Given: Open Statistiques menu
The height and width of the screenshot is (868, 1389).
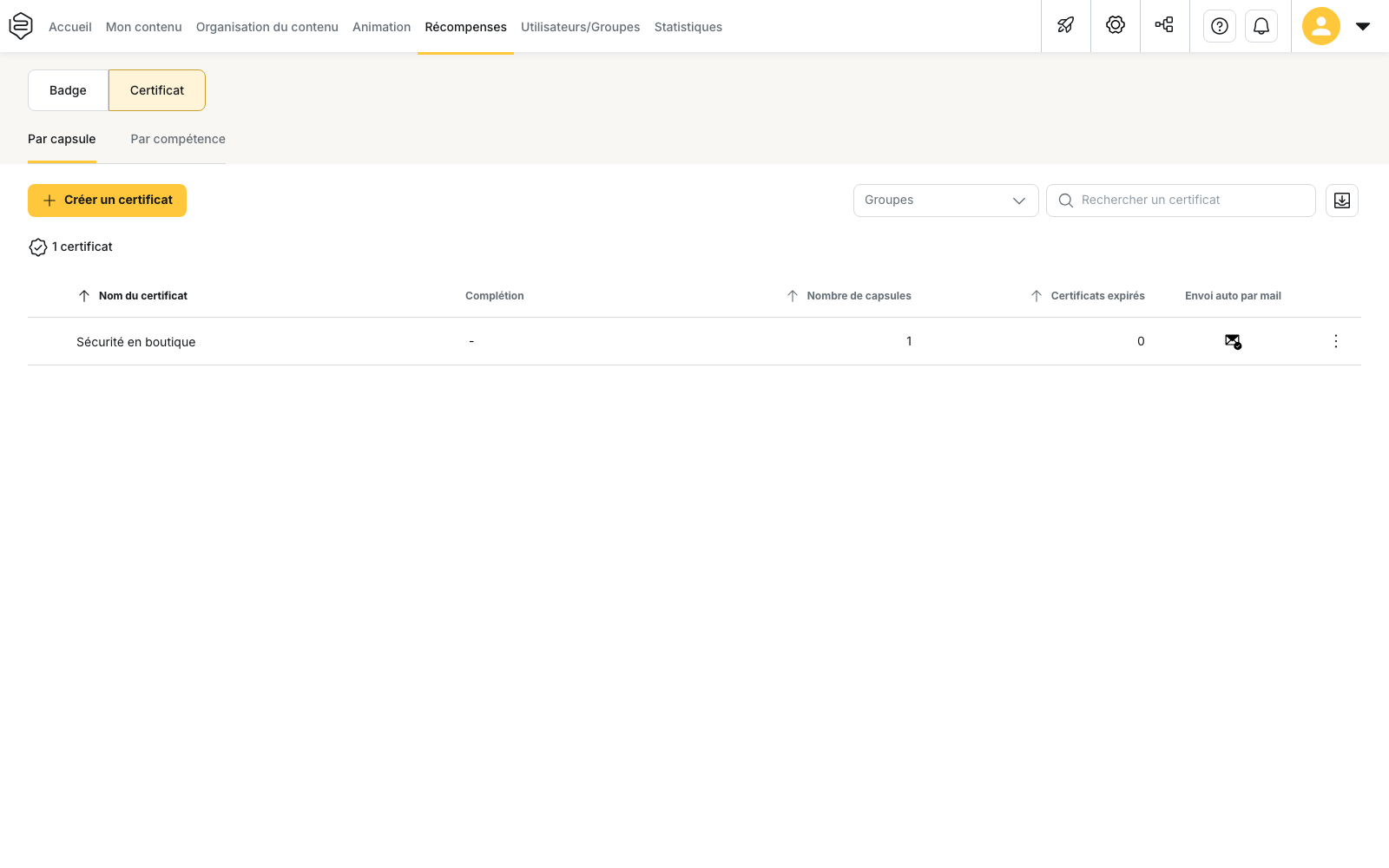Looking at the screenshot, I should coord(688,27).
